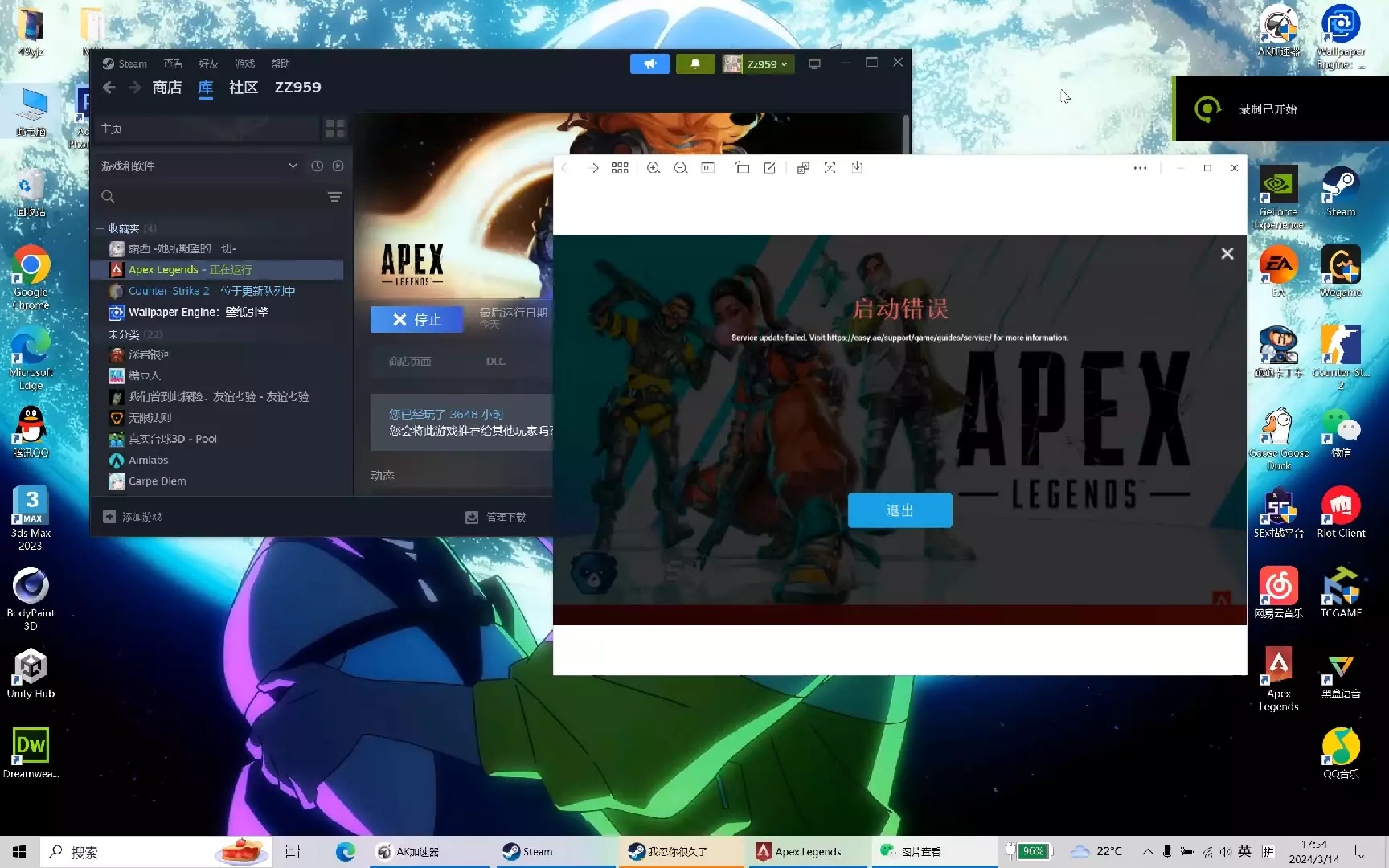Collapse the 收藏夹 category in Steam

[100, 229]
